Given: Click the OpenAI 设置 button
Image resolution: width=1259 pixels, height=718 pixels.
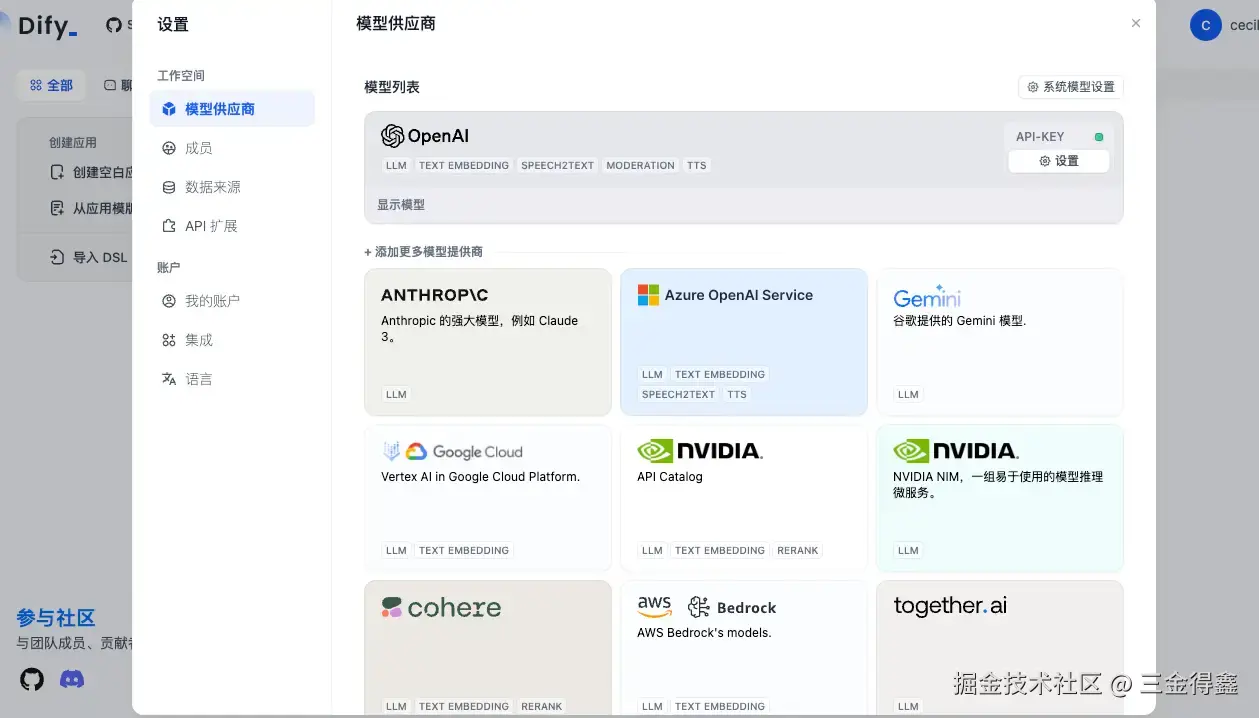Looking at the screenshot, I should pos(1059,161).
